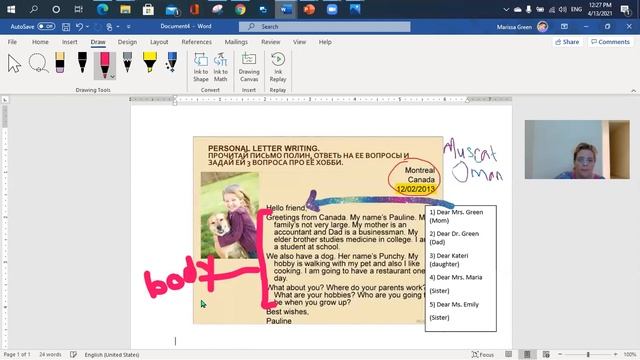Select the arrow cursor Select tool
640x360 pixels.
14,64
